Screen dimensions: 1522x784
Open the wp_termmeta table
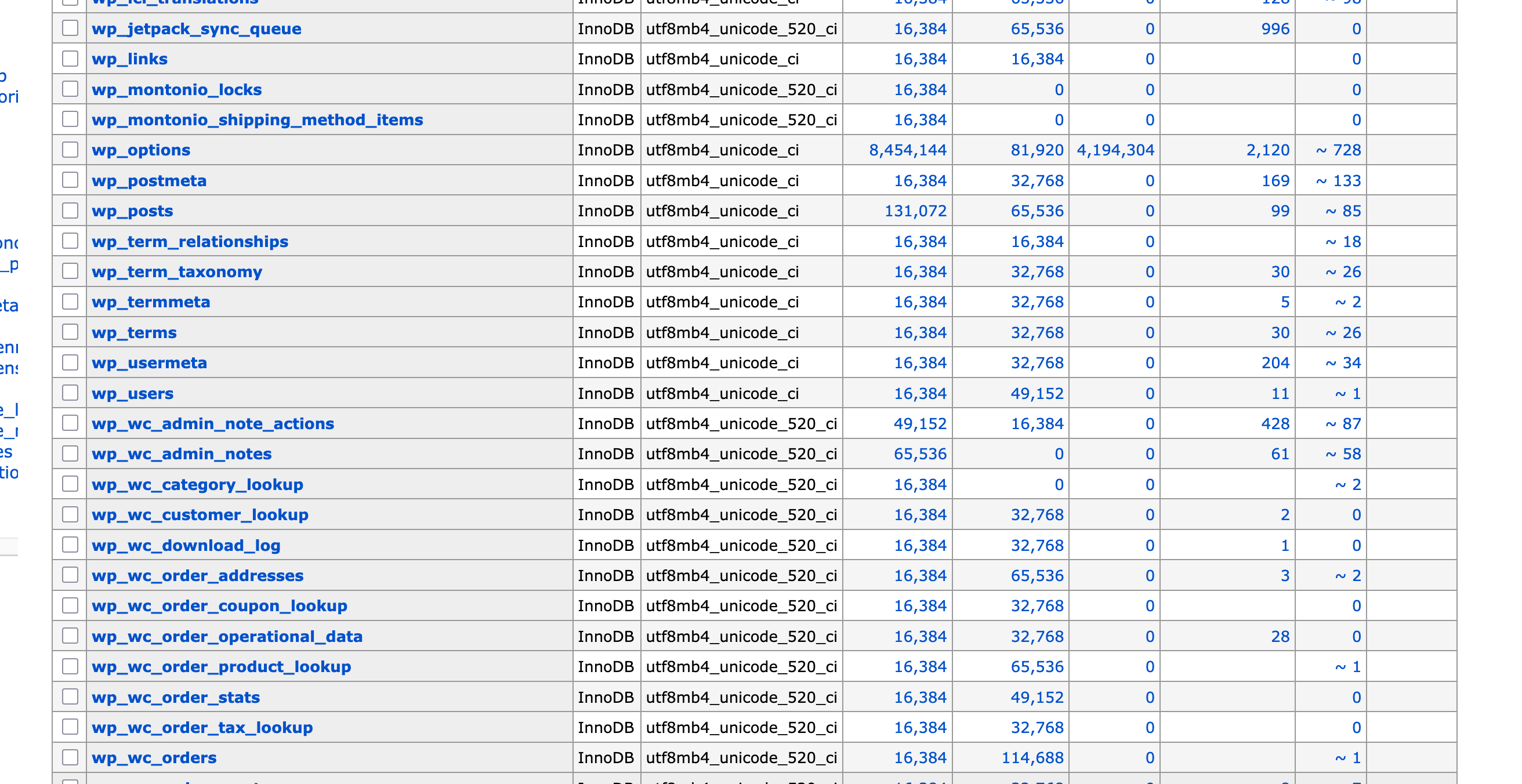pyautogui.click(x=151, y=302)
